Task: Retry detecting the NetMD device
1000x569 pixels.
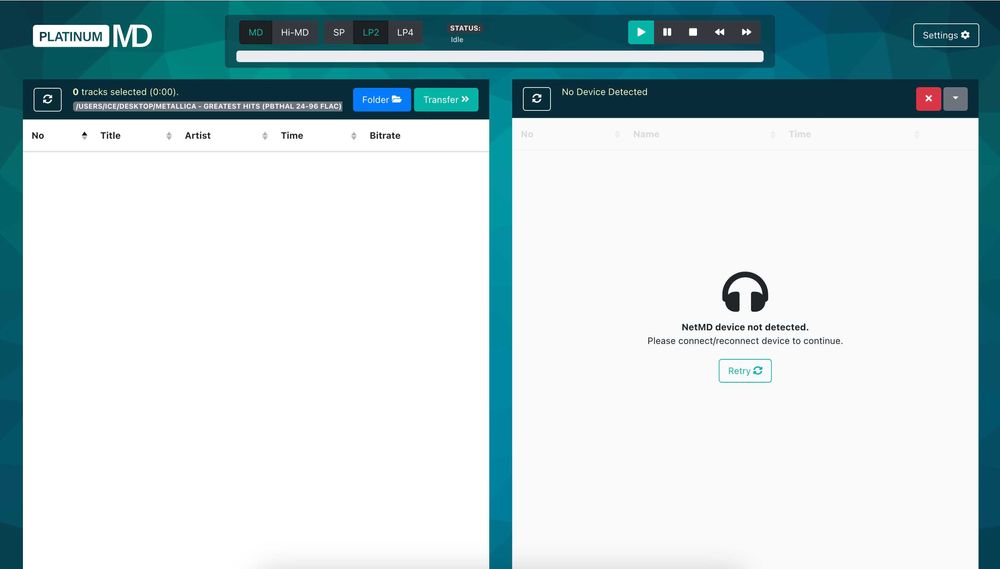Action: 745,371
